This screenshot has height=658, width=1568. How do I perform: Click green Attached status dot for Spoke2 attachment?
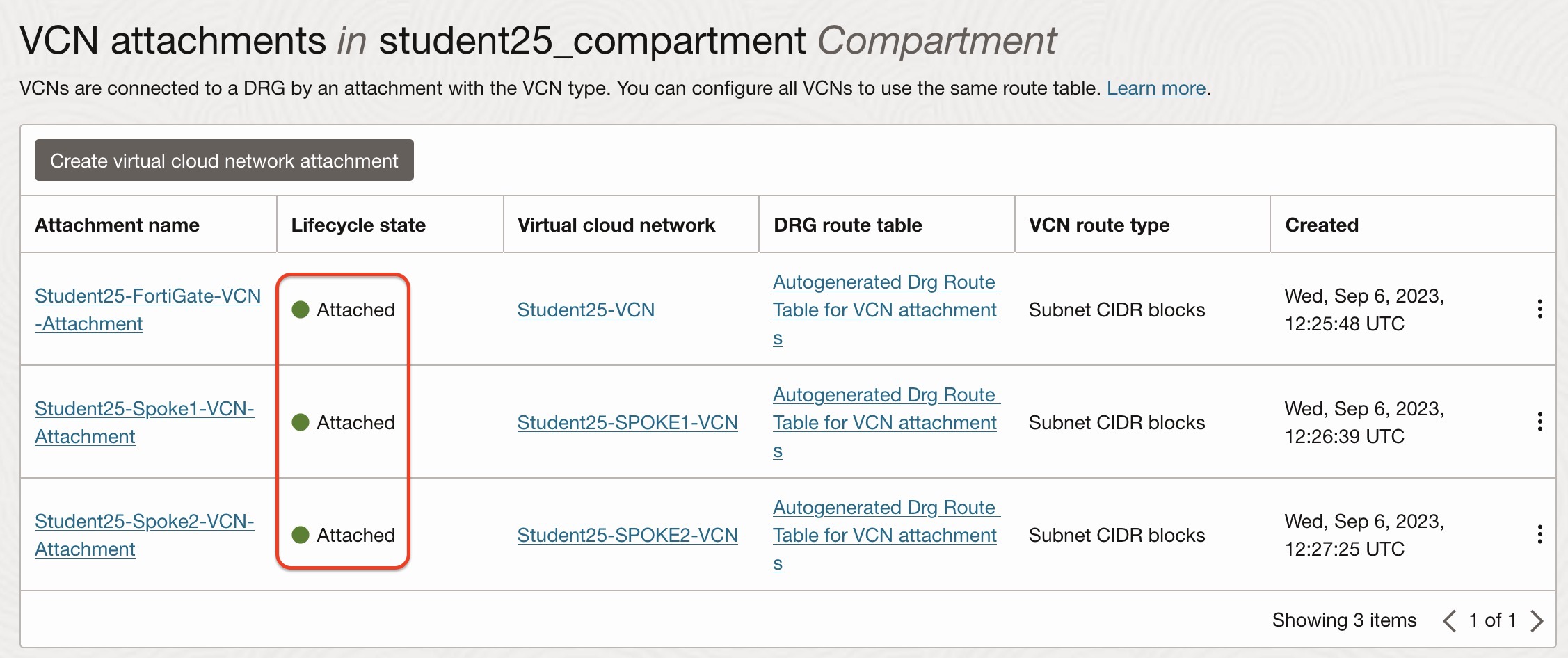[301, 535]
